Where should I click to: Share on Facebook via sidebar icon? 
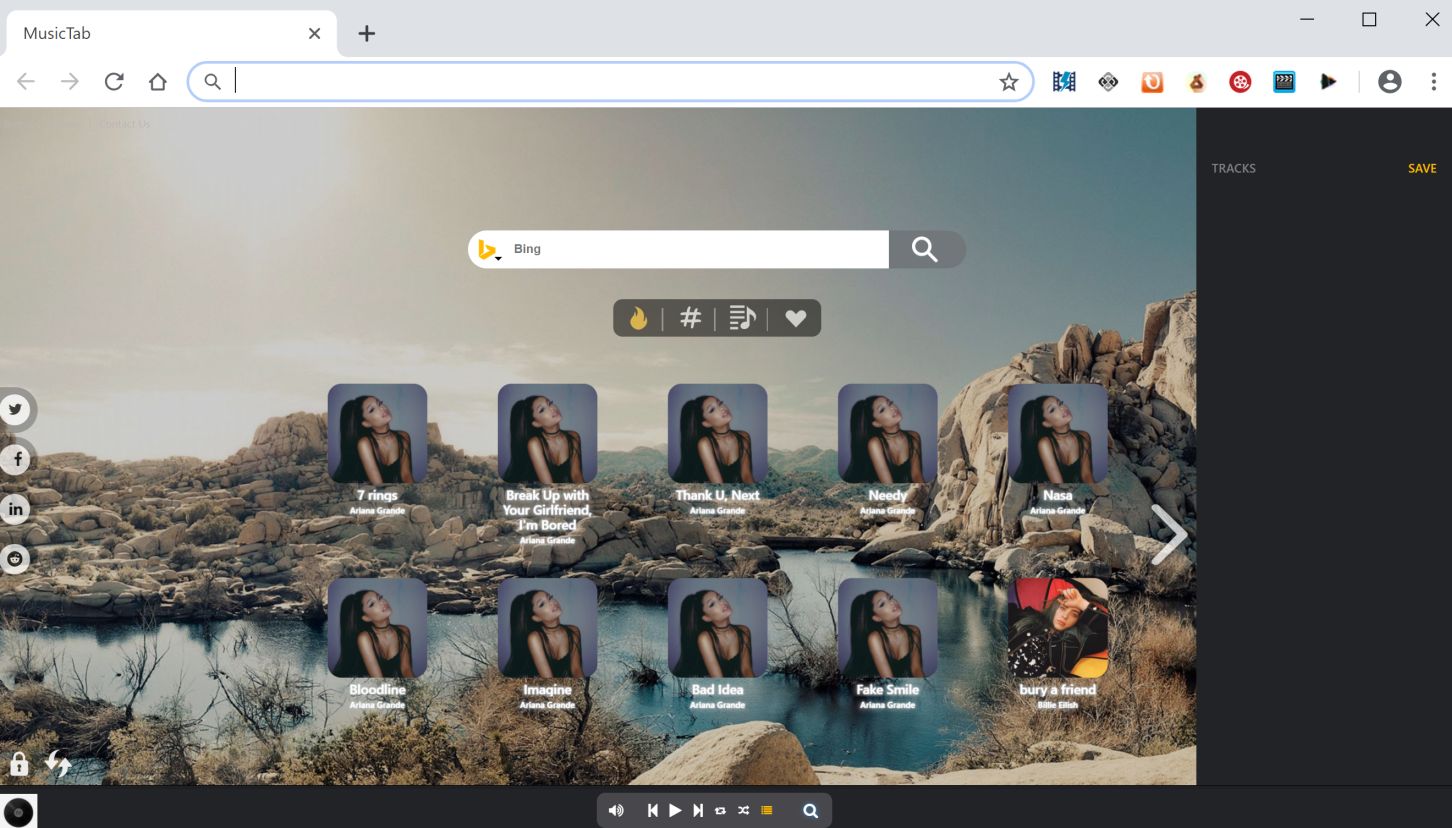(16, 459)
